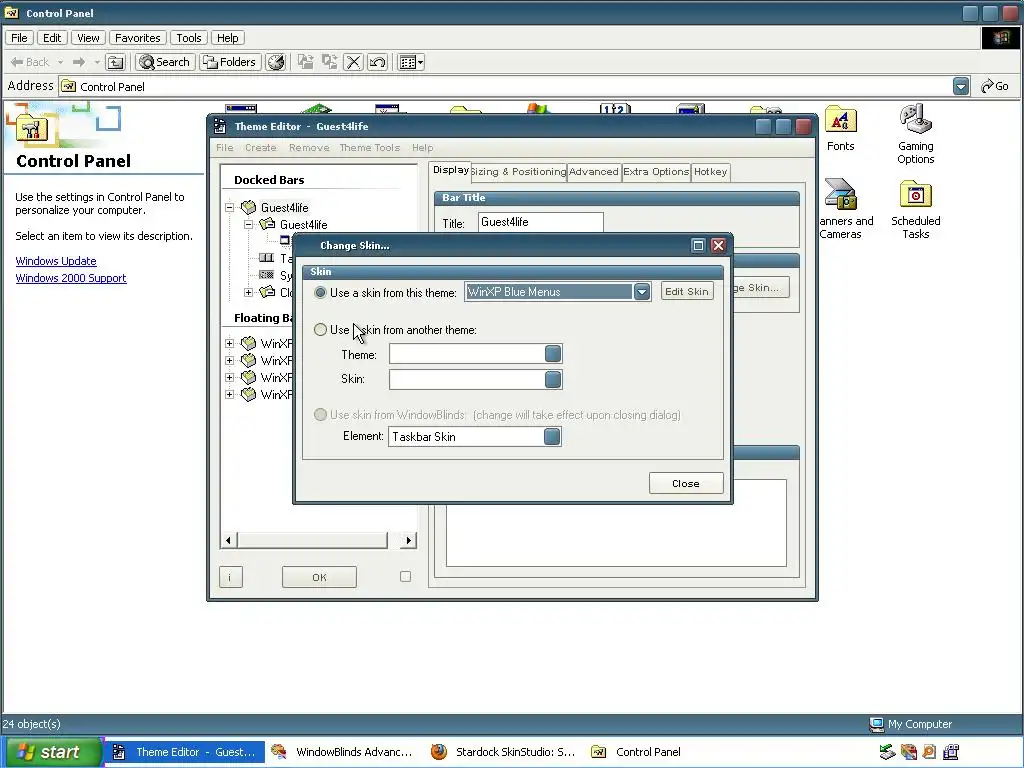Click the Change Skin dialog close X

tap(718, 245)
